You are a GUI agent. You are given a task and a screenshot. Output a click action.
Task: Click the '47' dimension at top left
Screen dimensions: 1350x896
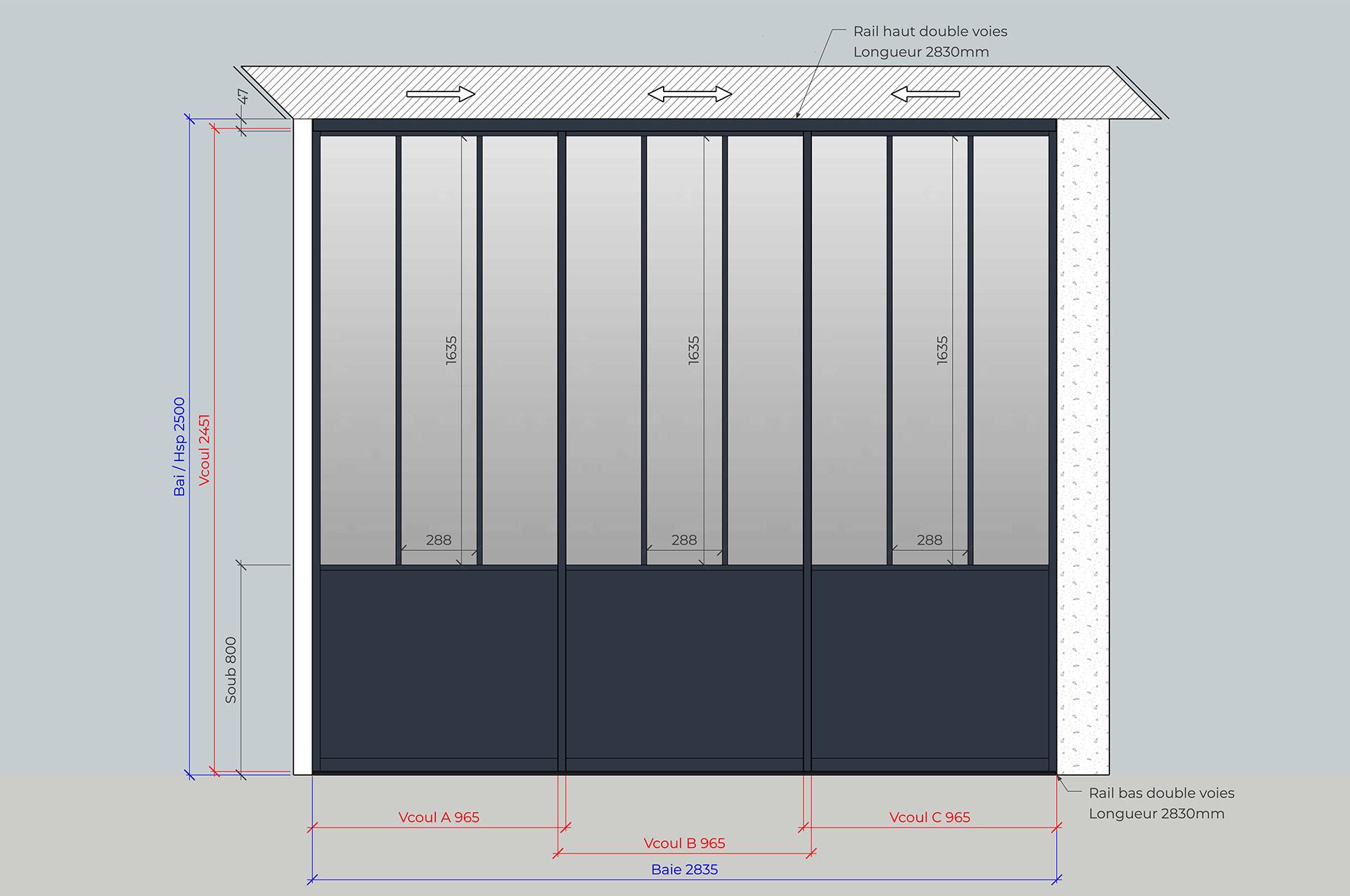coord(243,96)
